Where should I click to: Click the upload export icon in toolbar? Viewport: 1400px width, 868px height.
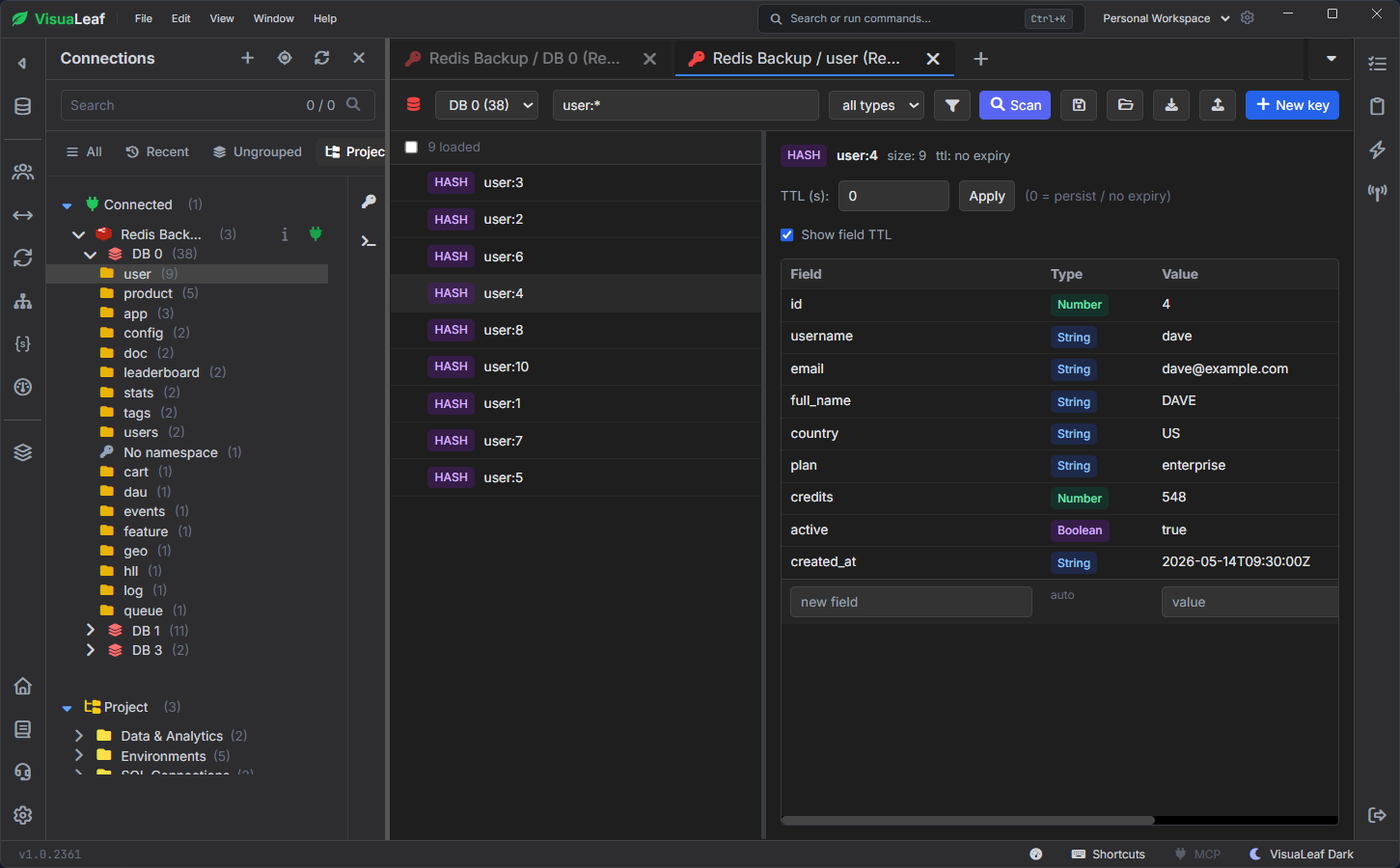(x=1218, y=105)
